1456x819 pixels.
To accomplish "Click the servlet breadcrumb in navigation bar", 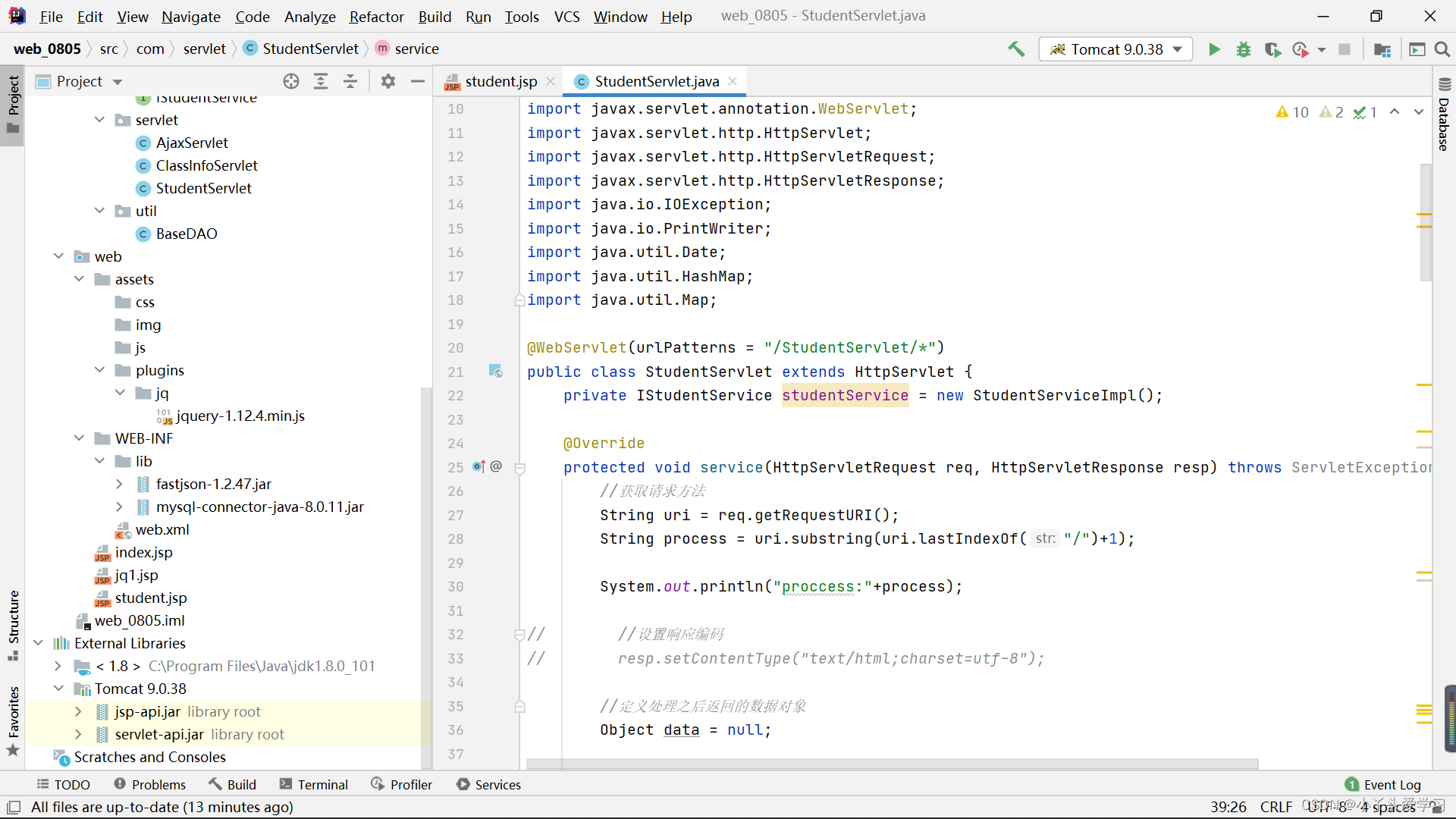I will [204, 49].
